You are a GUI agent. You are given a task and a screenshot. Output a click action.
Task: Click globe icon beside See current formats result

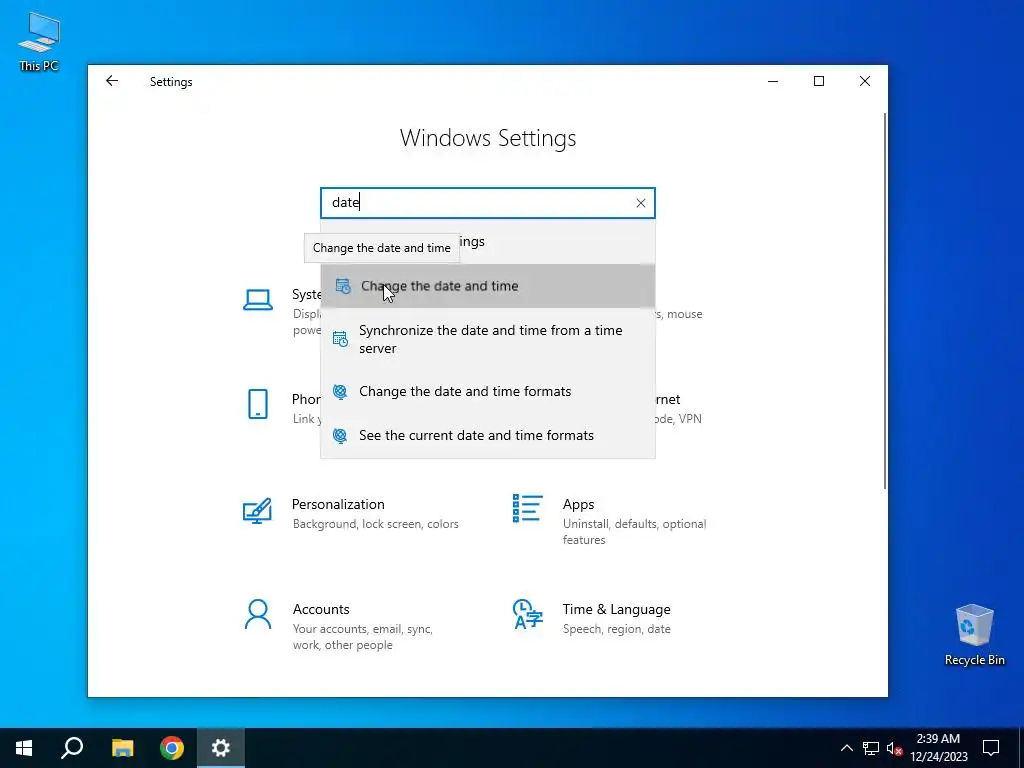click(340, 436)
